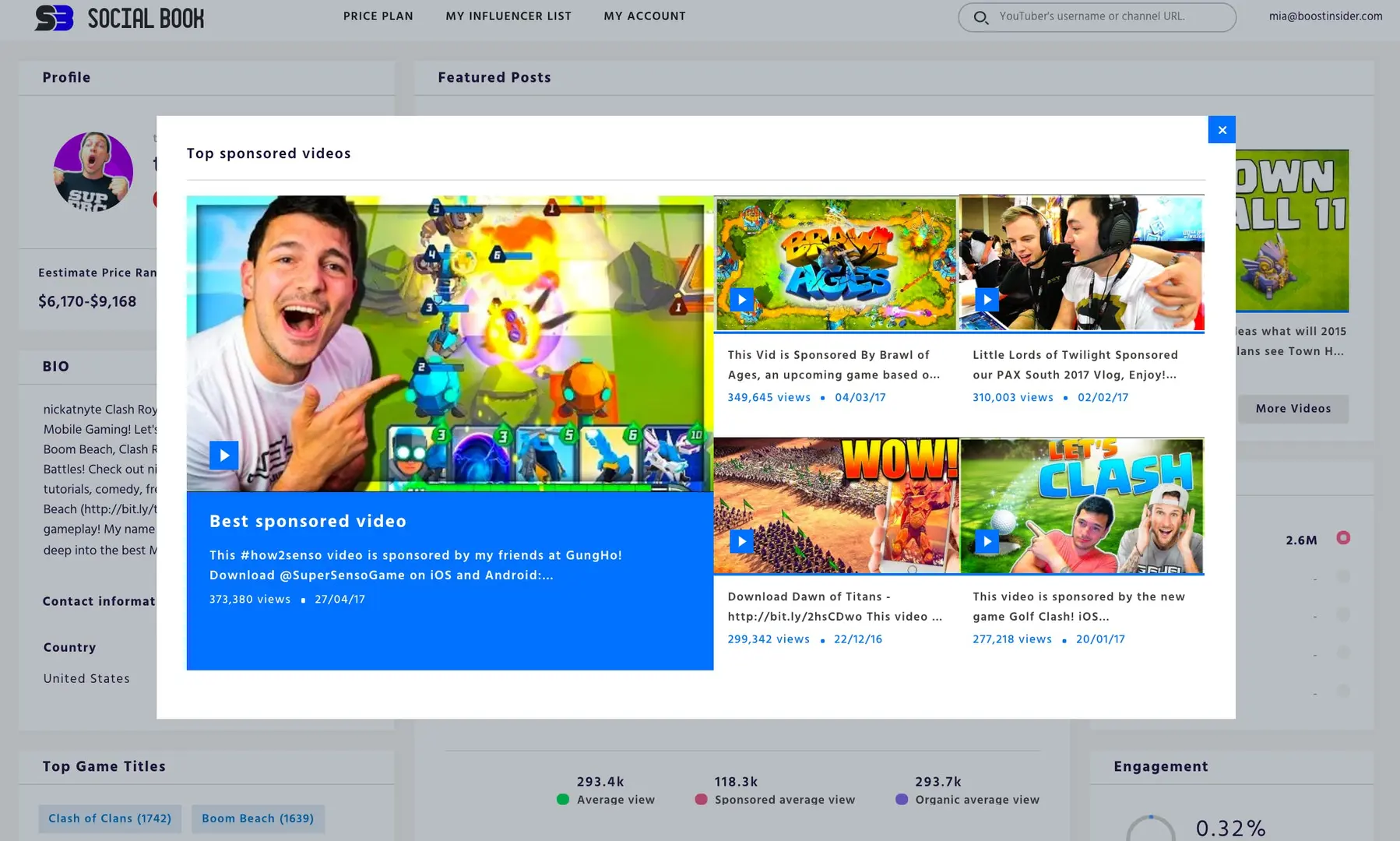Focus the YouTuber username search field
Image resolution: width=1400 pixels, height=841 pixels.
(1097, 17)
